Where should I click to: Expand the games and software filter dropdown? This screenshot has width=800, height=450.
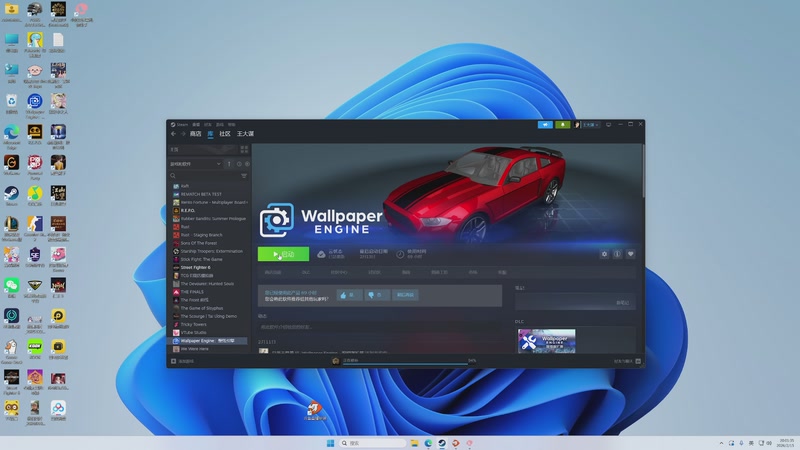pyautogui.click(x=195, y=164)
